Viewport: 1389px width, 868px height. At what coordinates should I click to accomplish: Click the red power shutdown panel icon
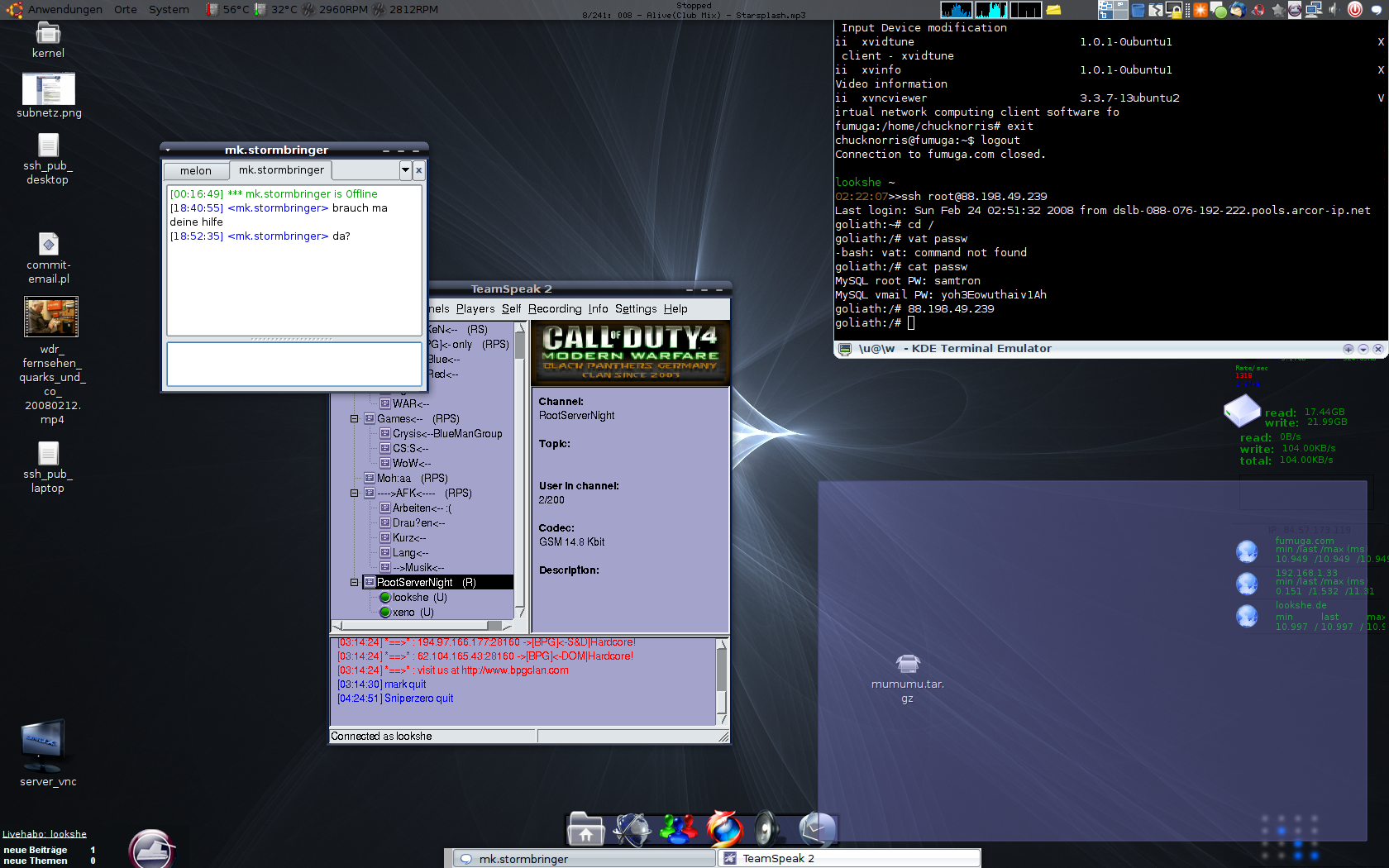point(1355,10)
